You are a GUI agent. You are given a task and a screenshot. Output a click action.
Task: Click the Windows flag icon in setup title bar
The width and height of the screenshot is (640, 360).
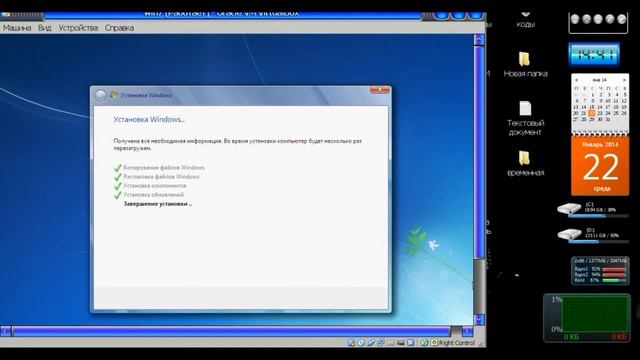[x=114, y=95]
